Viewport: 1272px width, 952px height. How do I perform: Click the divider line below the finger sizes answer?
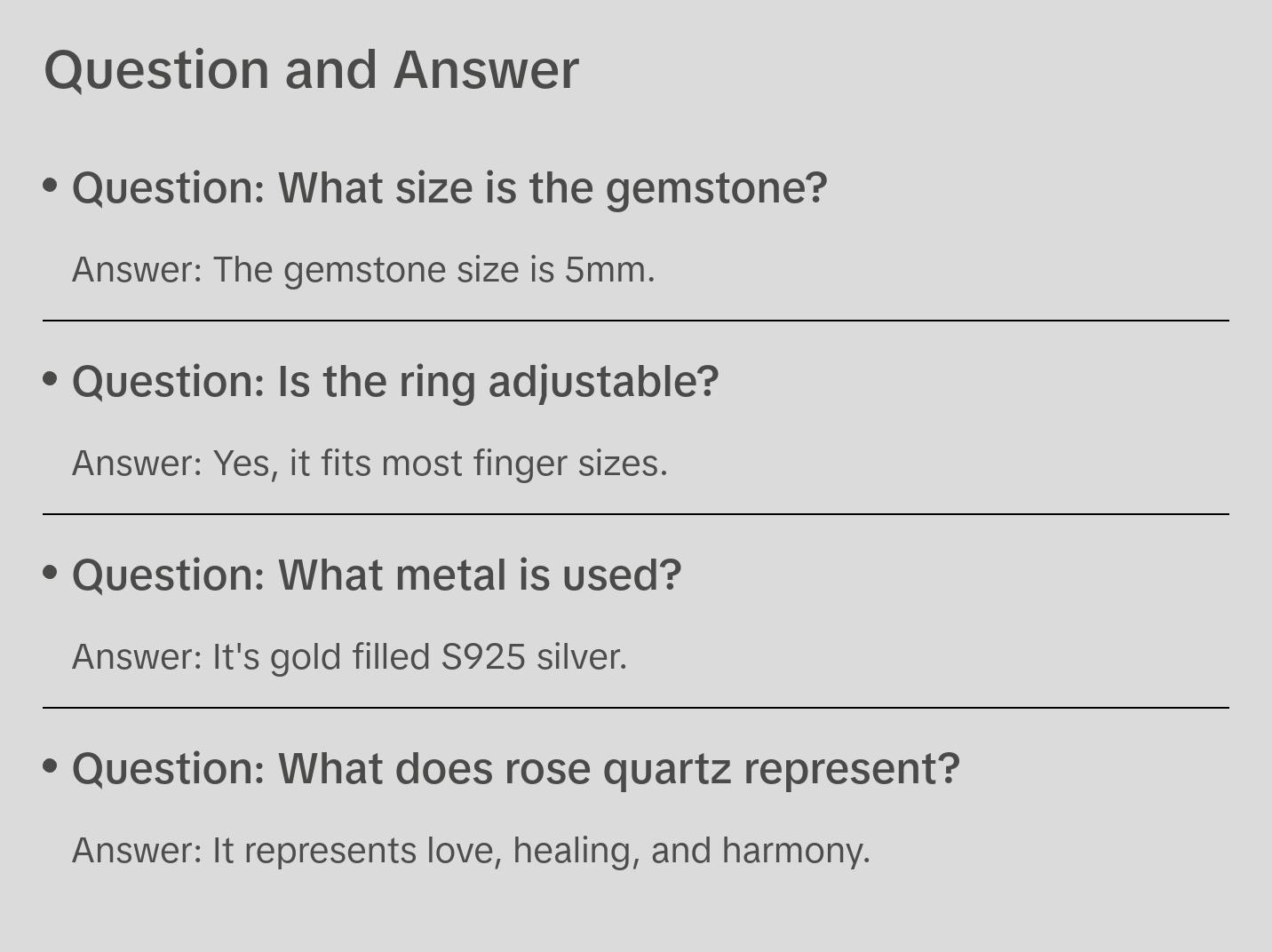pos(636,514)
